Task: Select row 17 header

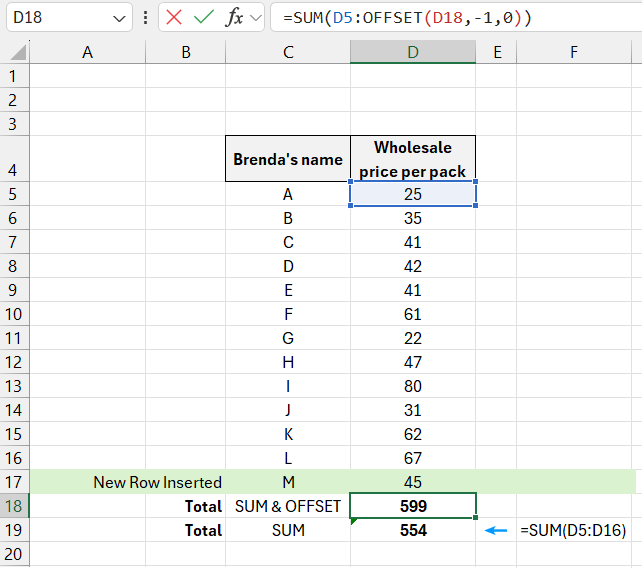Action: (x=14, y=482)
